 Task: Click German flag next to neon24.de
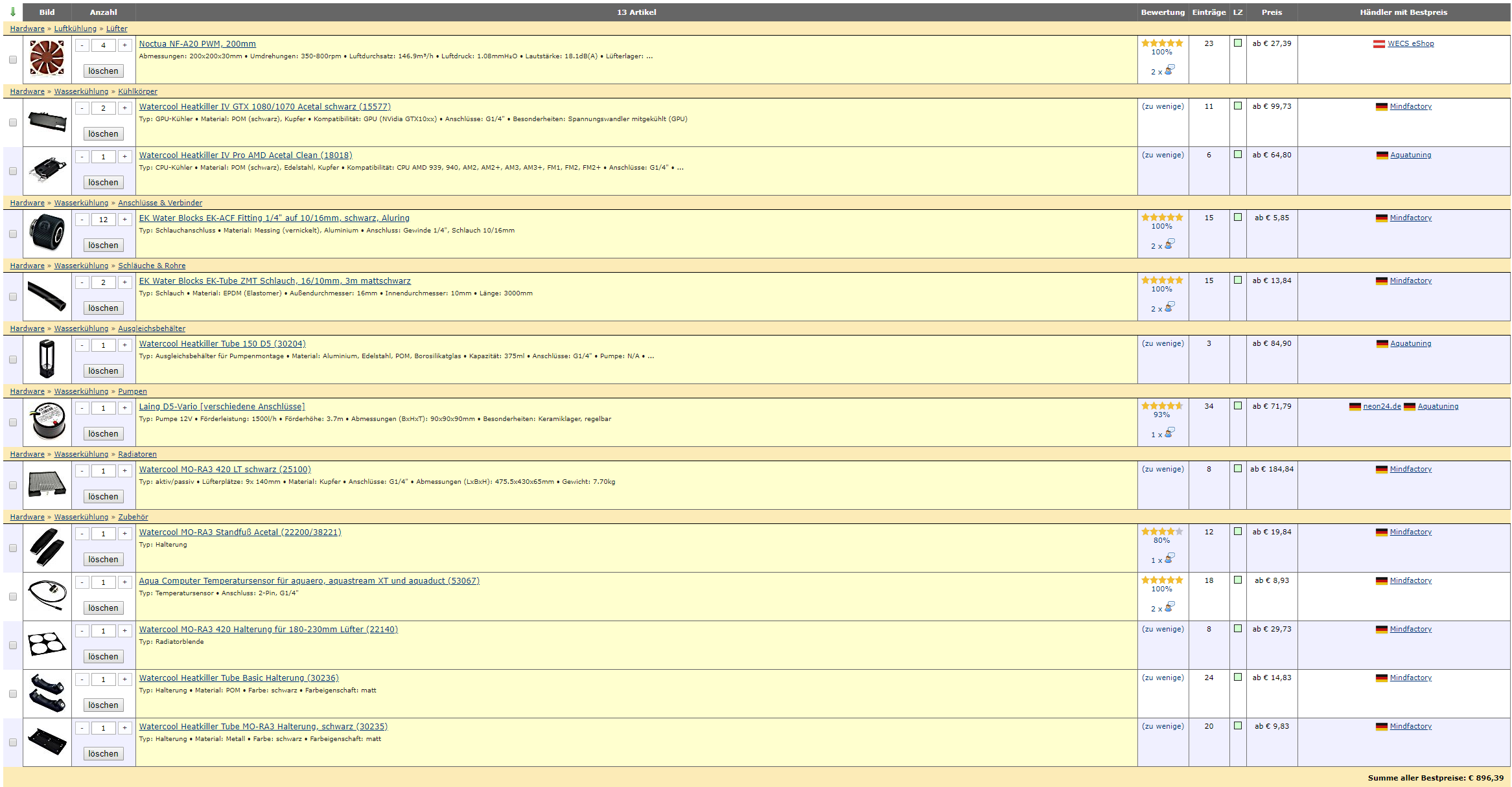[x=1355, y=407]
